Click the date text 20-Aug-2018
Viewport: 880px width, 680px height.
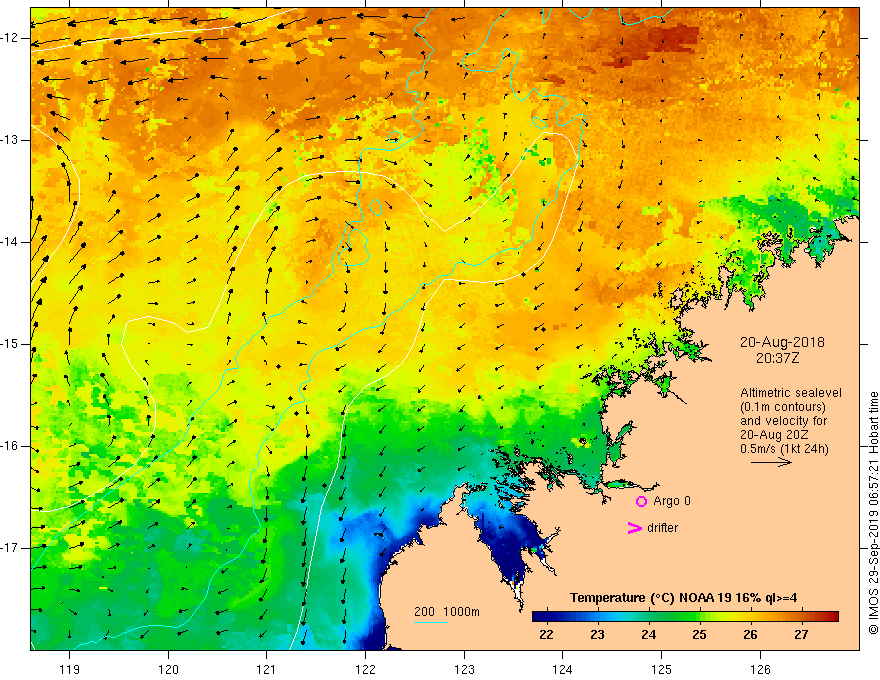pos(782,342)
